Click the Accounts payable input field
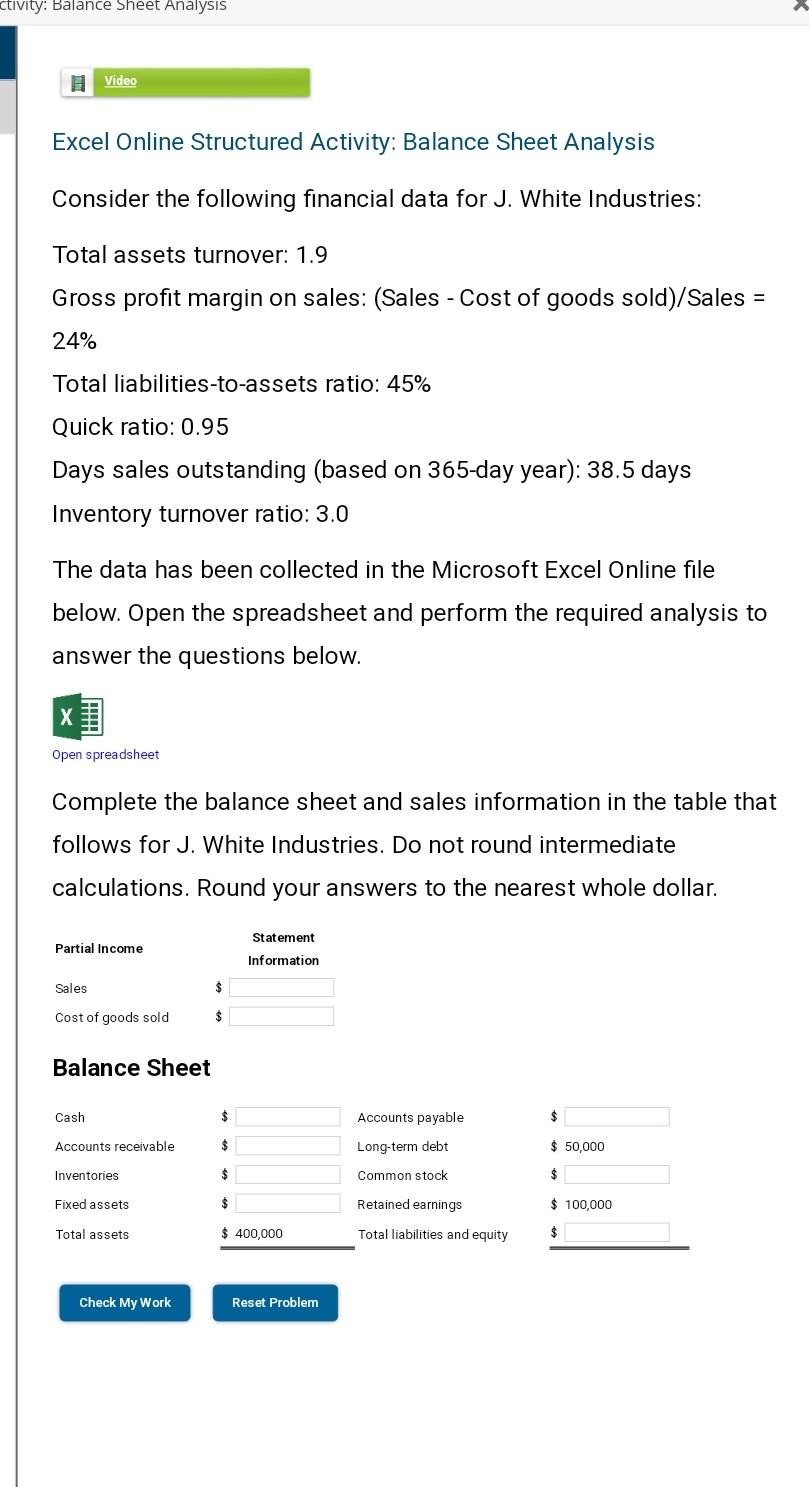The height and width of the screenshot is (1487, 809). 617,1116
